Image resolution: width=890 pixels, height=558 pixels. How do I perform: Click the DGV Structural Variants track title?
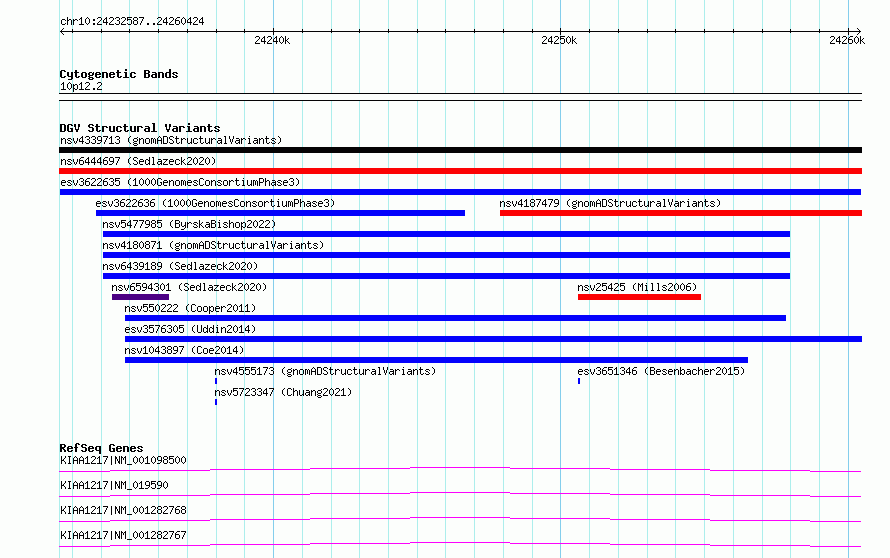click(x=140, y=128)
